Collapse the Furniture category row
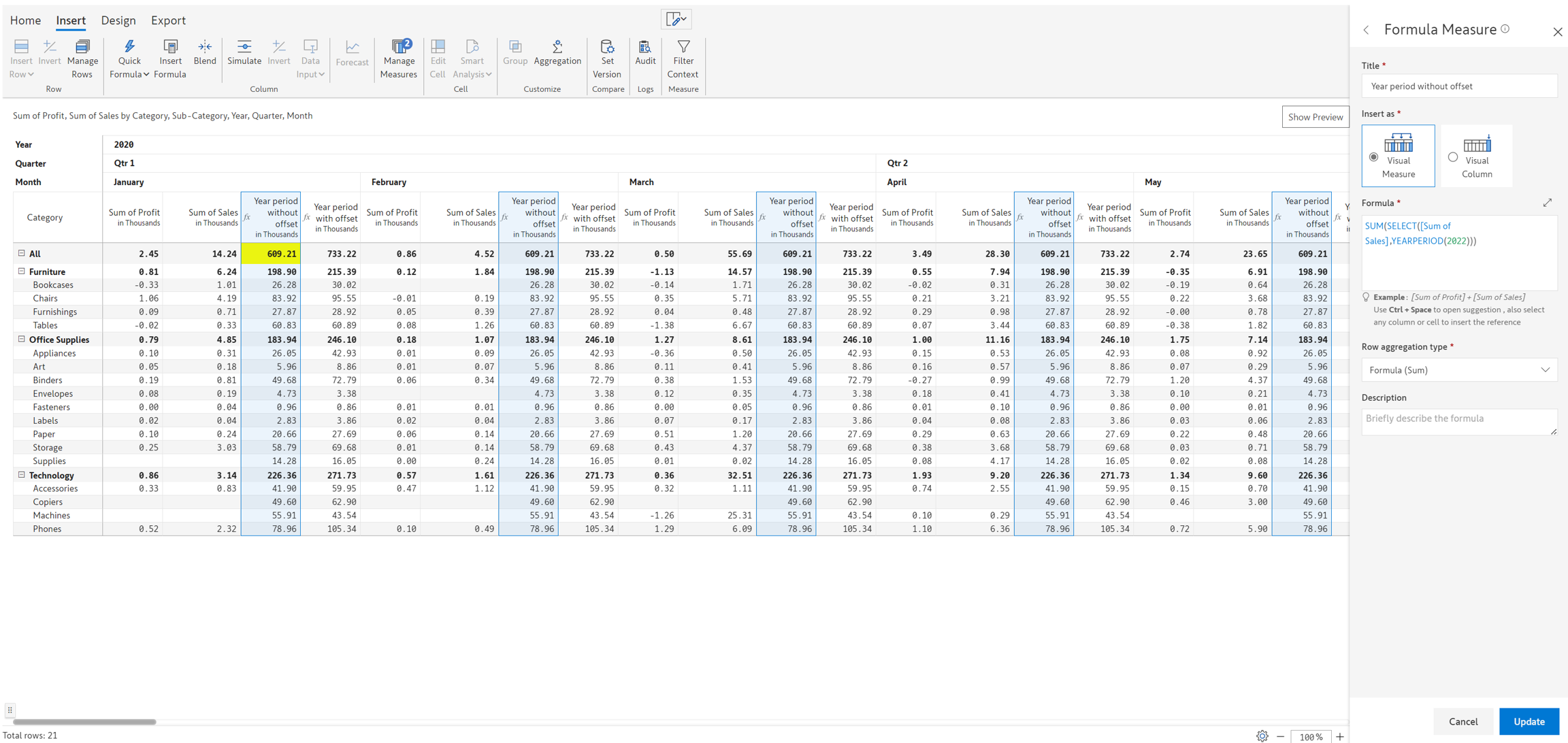Viewport: 1568px width, 743px height. [x=21, y=271]
